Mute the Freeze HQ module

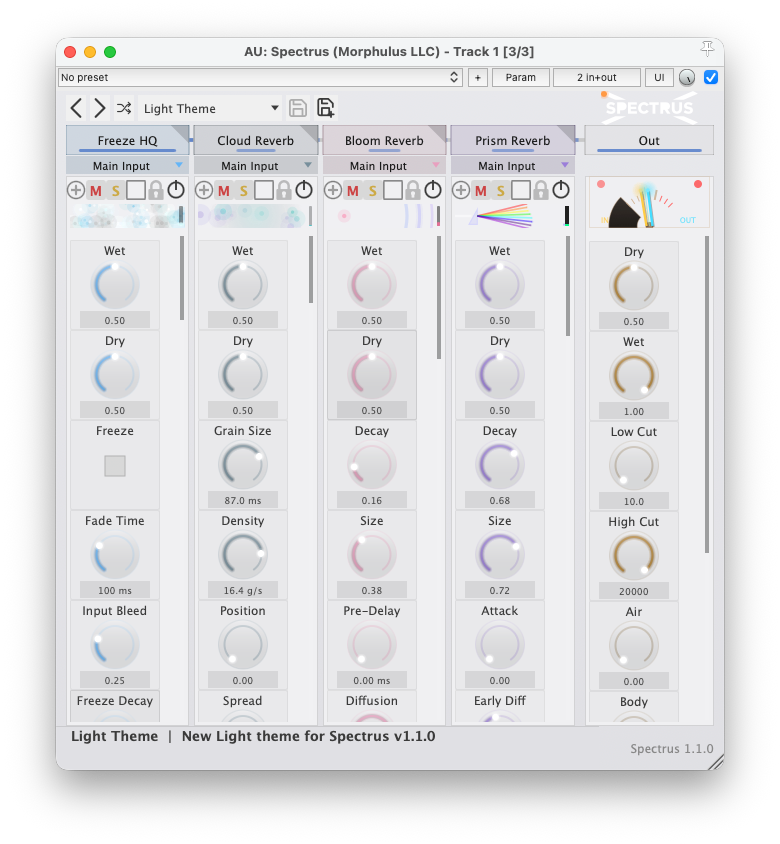click(x=96, y=191)
